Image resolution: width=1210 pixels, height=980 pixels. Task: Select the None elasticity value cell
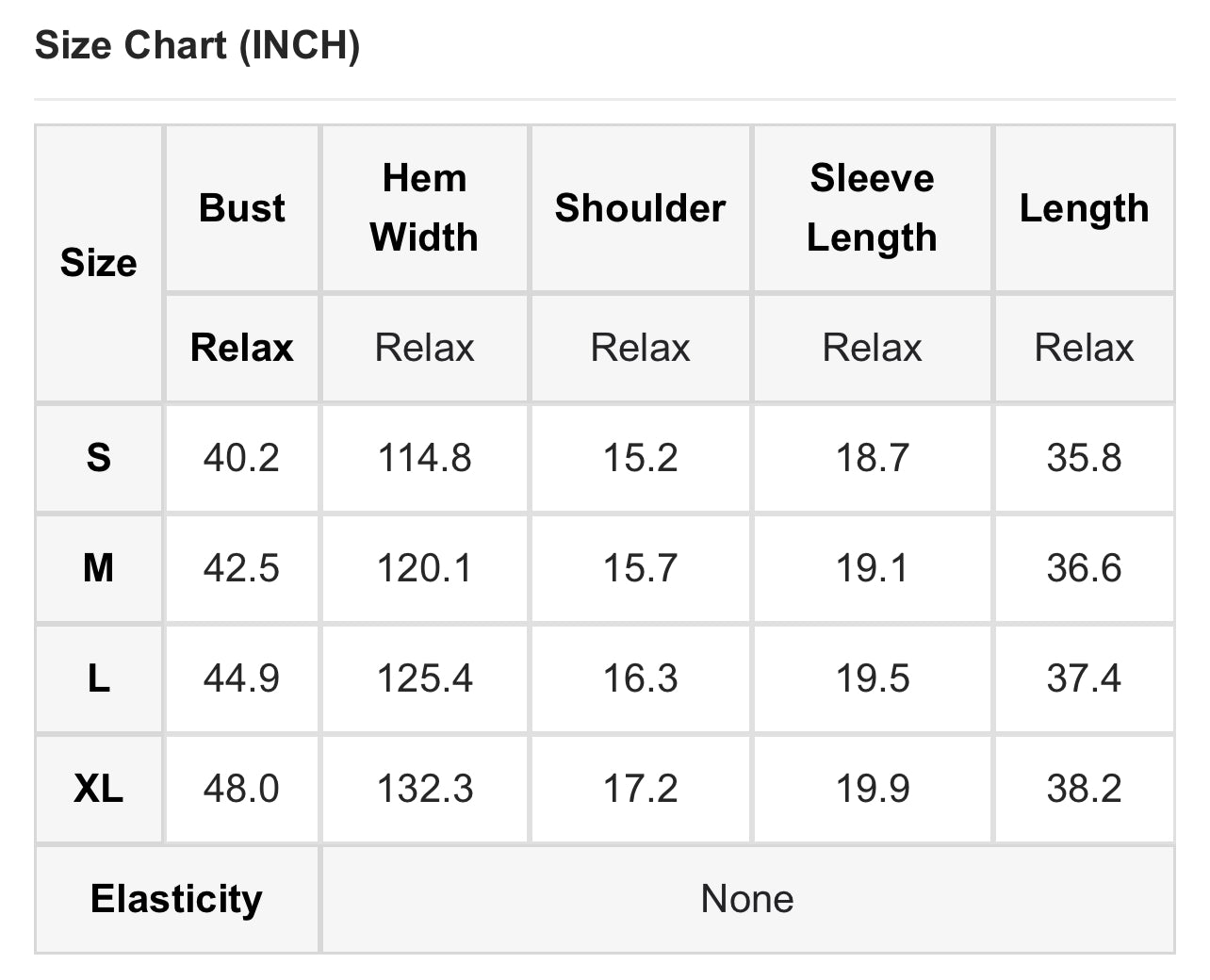[746, 899]
